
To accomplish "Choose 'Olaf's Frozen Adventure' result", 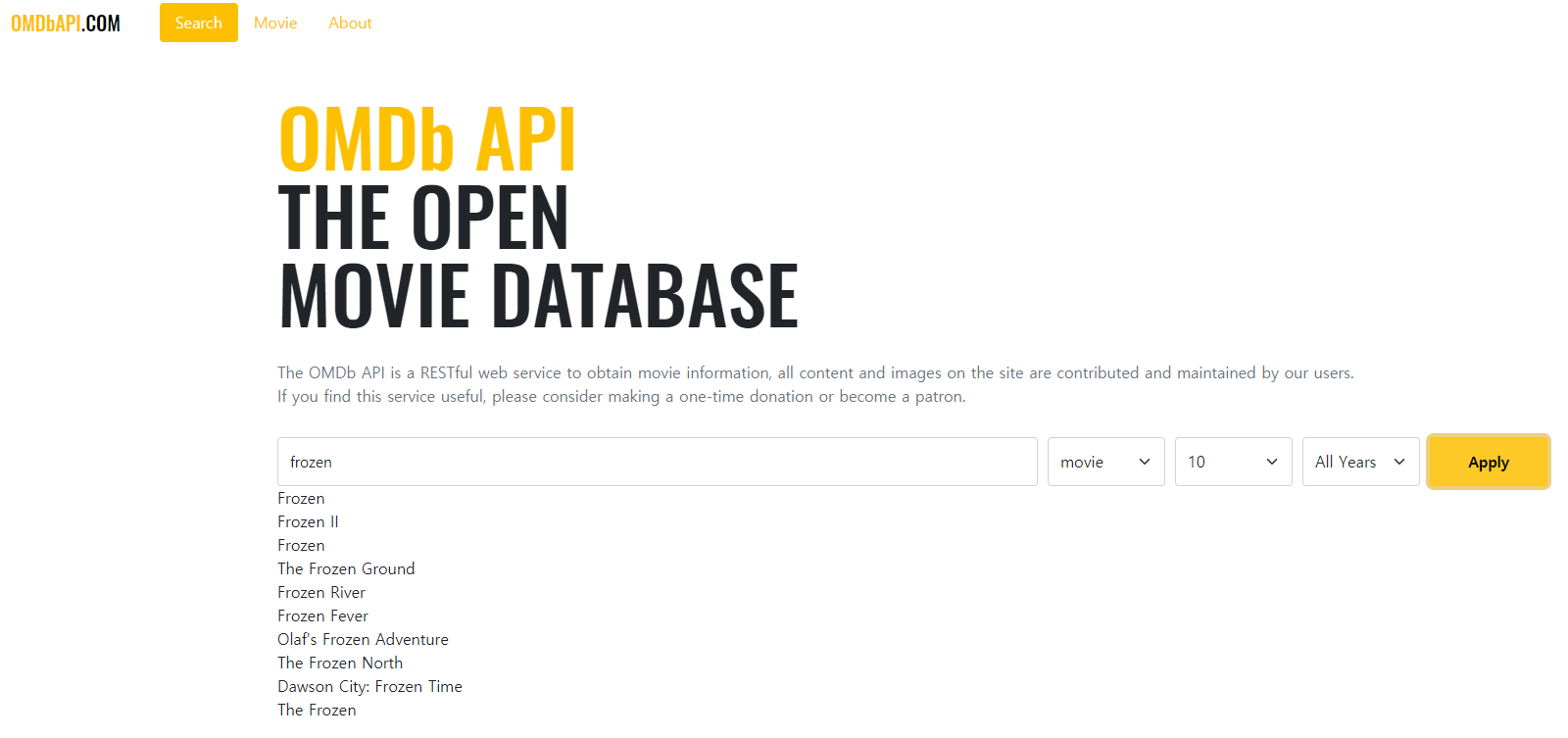I will point(363,639).
